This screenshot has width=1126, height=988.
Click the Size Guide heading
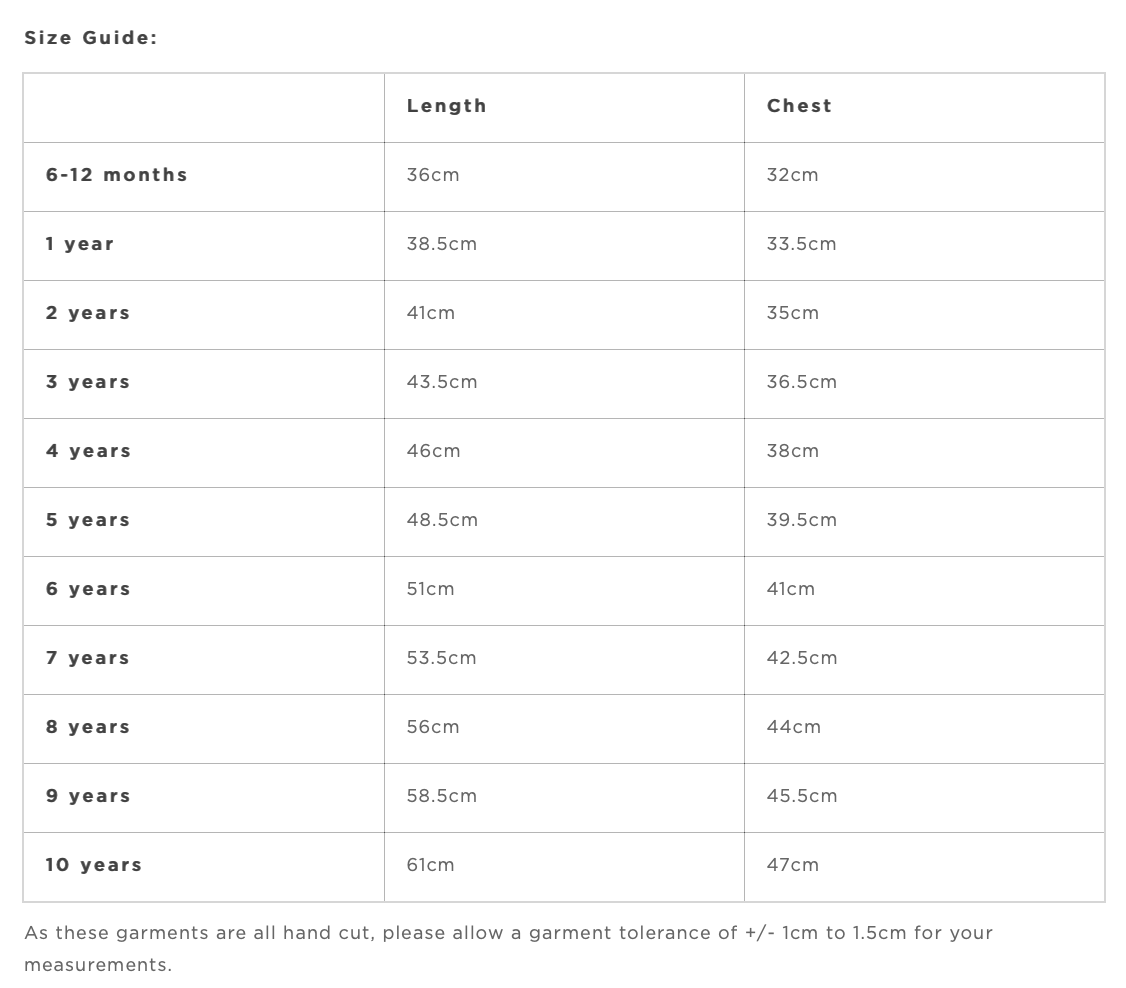point(91,38)
